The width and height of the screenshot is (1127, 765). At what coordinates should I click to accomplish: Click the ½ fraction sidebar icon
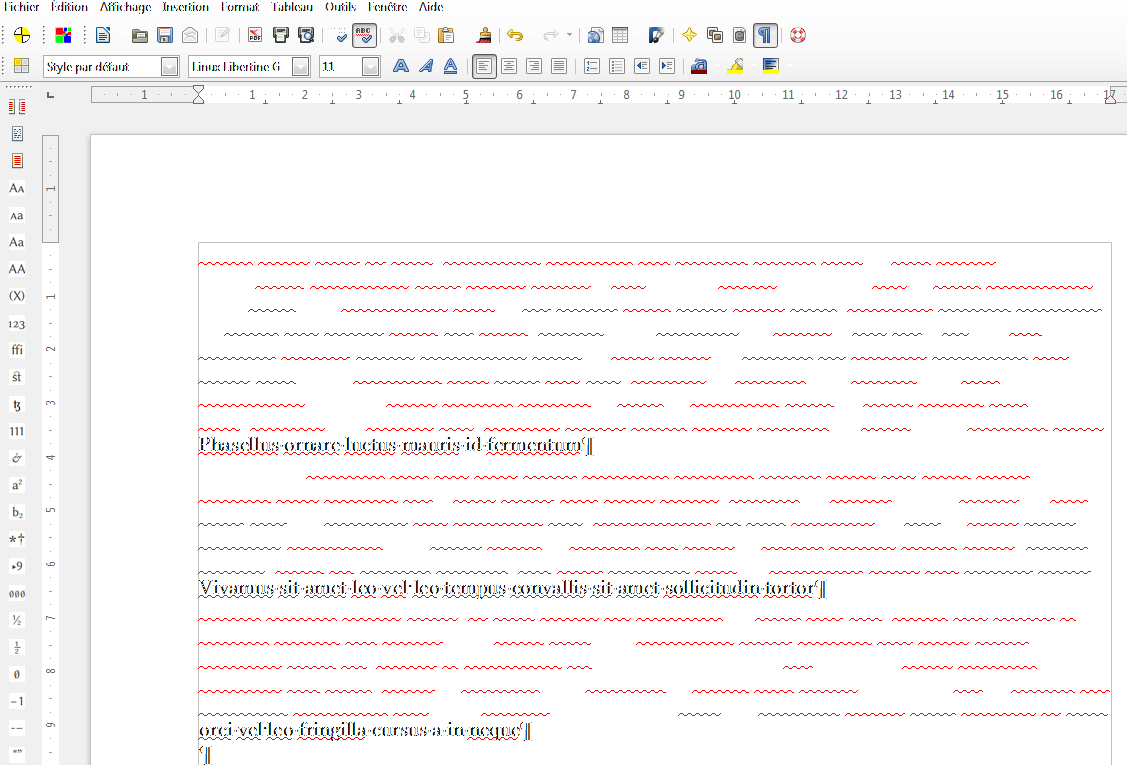click(x=17, y=620)
